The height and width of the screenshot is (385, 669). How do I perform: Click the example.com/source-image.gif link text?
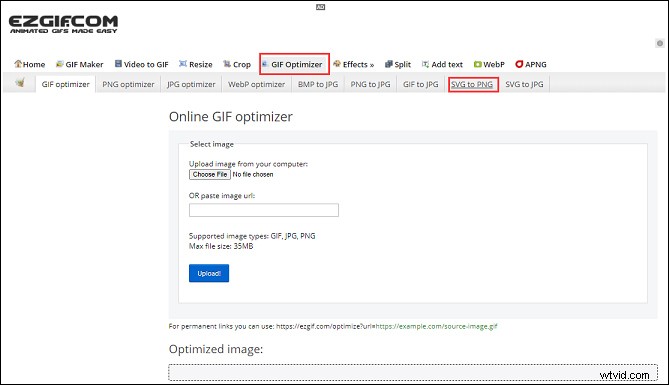436,327
